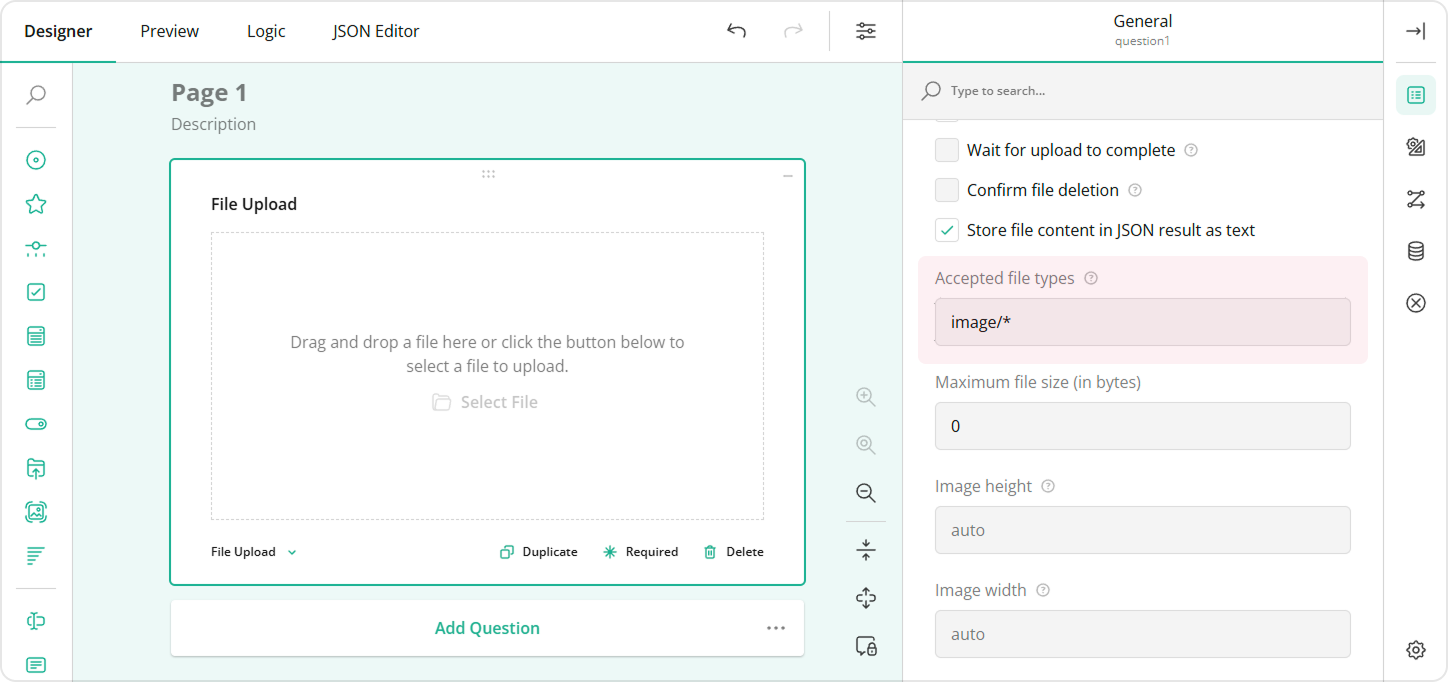This screenshot has height=682, width=1448.
Task: Enable Wait for upload to complete
Action: (x=946, y=149)
